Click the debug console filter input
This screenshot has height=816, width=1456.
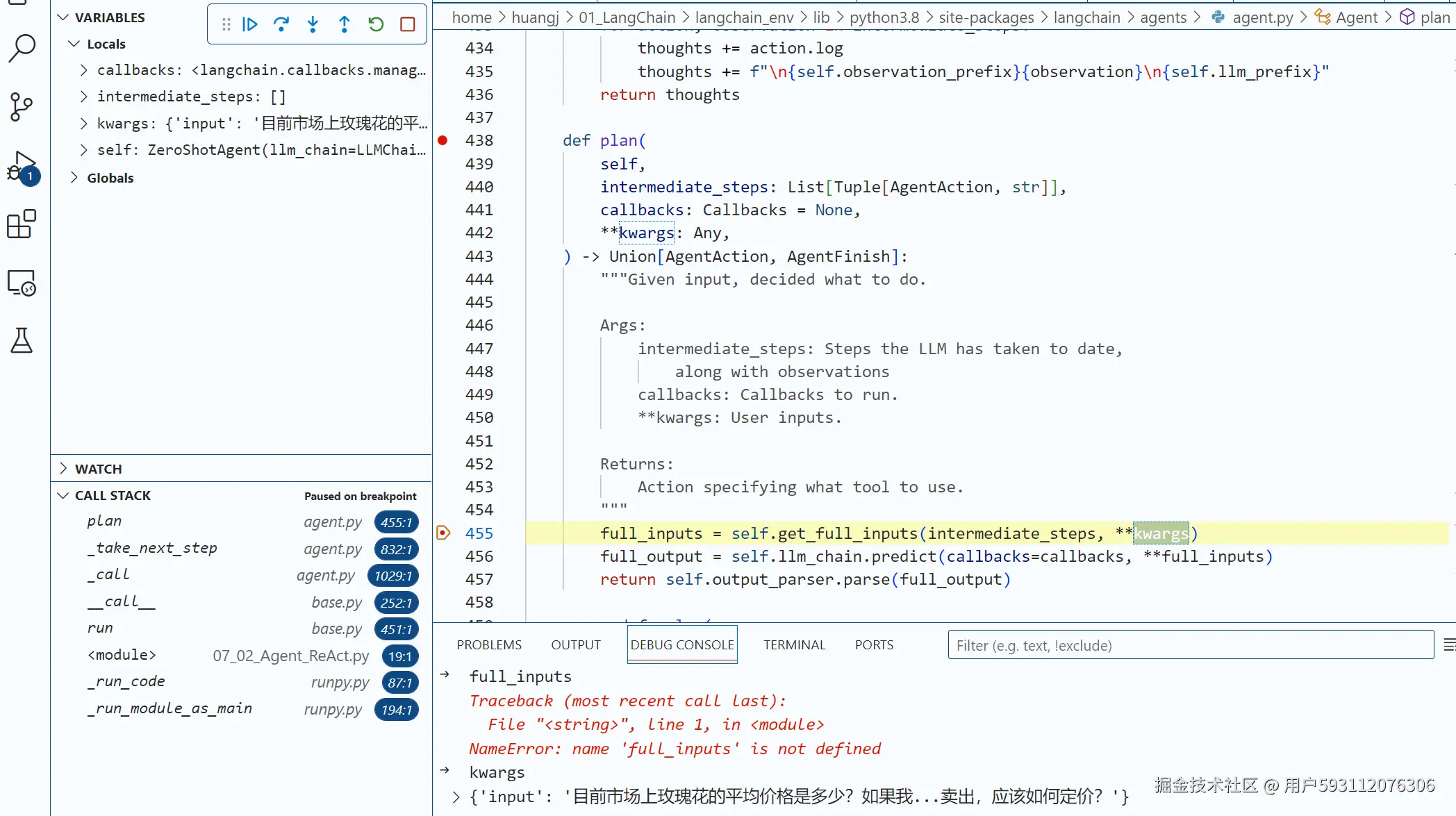(x=1190, y=645)
